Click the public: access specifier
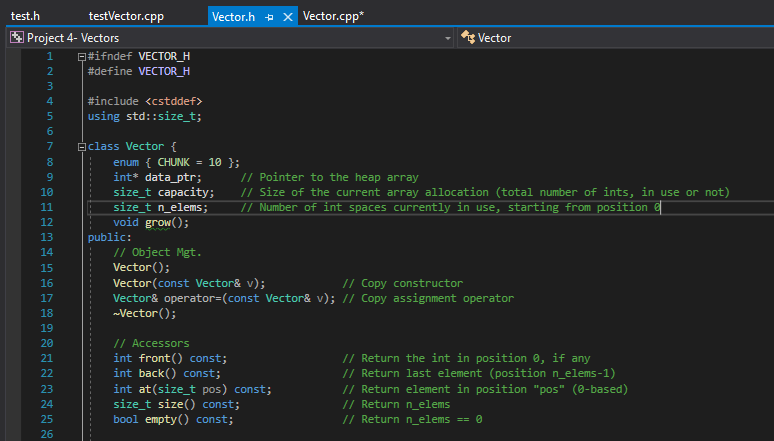Image resolution: width=774 pixels, height=441 pixels. tap(110, 238)
